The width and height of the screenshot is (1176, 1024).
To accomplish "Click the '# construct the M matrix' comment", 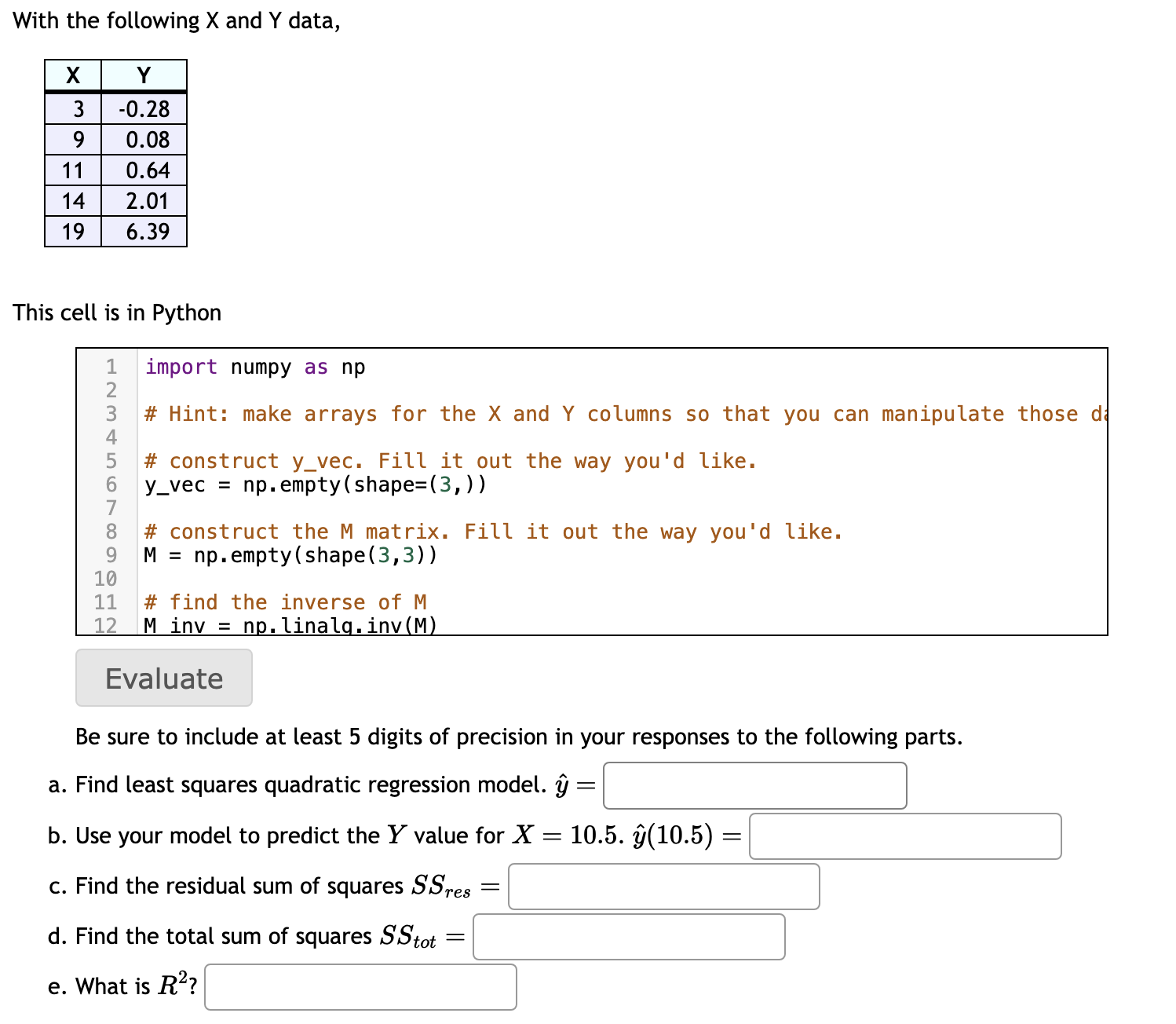I will click(494, 532).
